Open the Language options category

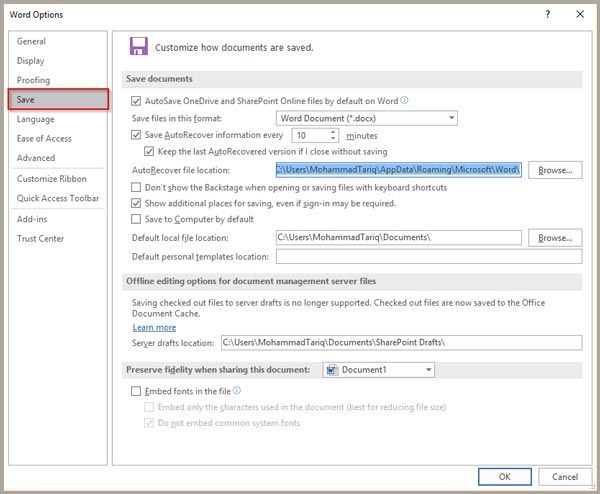(x=36, y=119)
